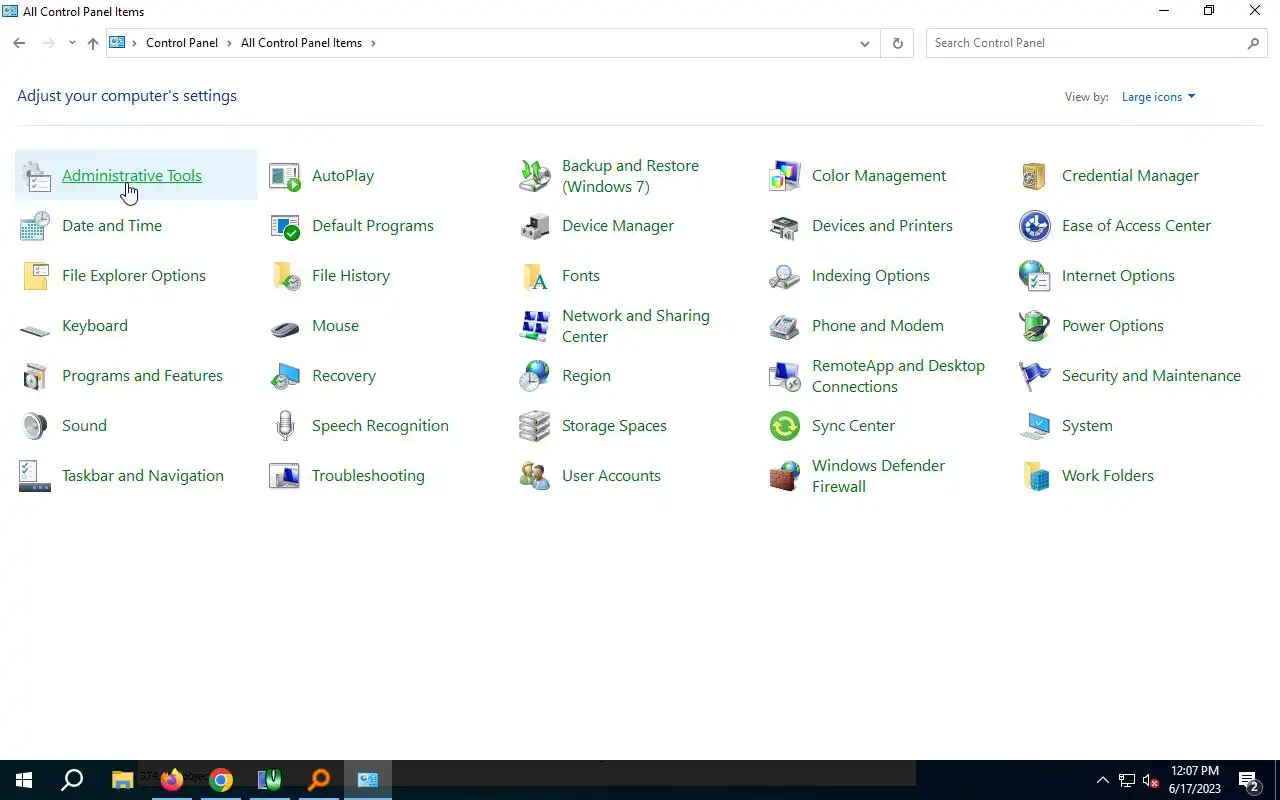Open the Programs and Features icon
The width and height of the screenshot is (1280, 800).
coord(35,376)
